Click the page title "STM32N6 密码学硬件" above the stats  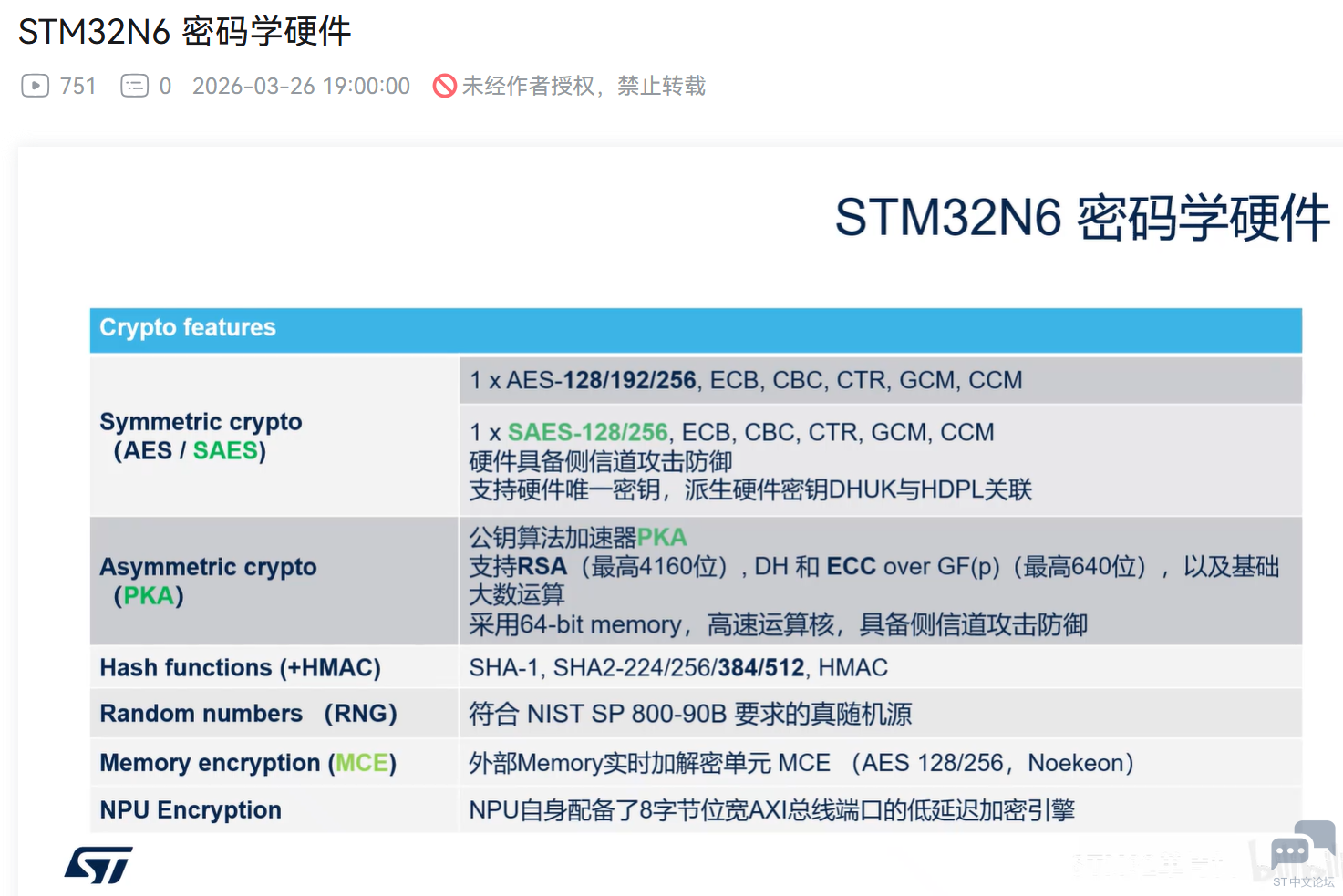click(x=185, y=32)
